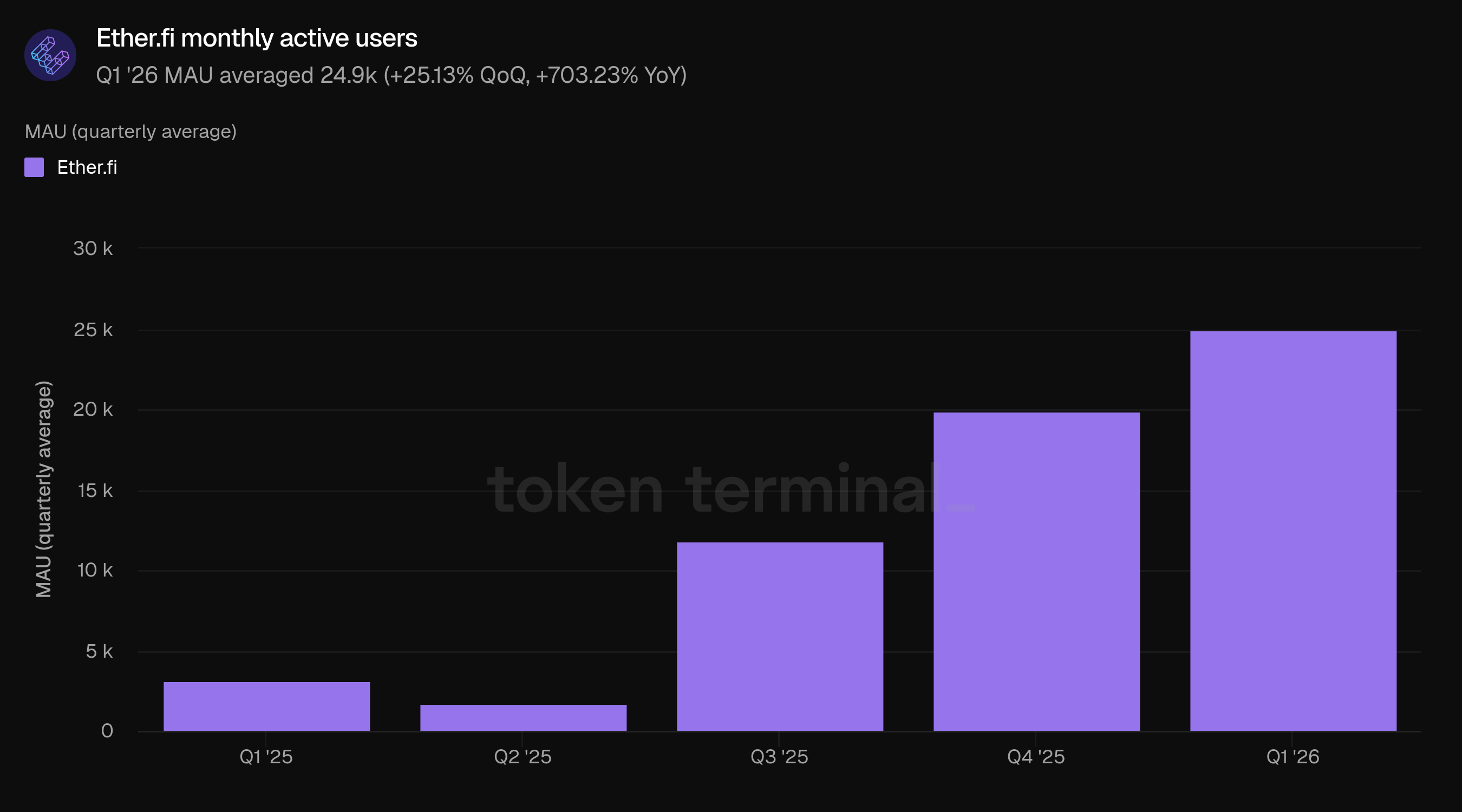Select the Q1 '25 bar
Image resolution: width=1462 pixels, height=812 pixels.
(267, 706)
